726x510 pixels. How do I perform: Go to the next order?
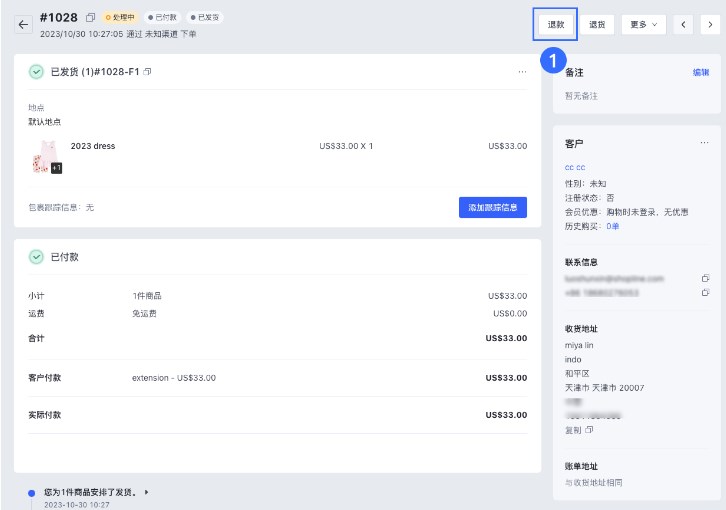[711, 24]
